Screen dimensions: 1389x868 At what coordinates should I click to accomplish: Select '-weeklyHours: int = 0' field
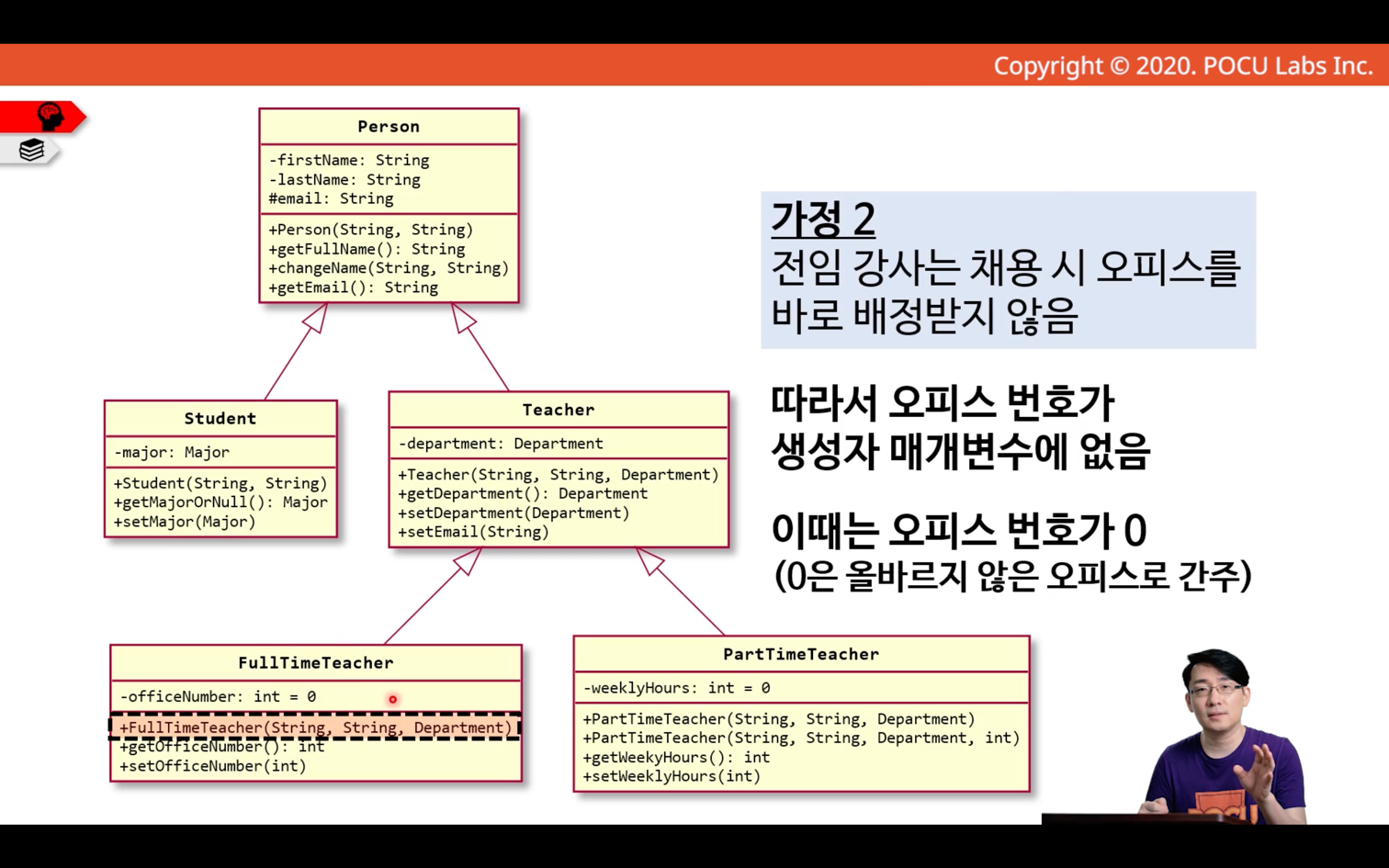click(x=677, y=688)
